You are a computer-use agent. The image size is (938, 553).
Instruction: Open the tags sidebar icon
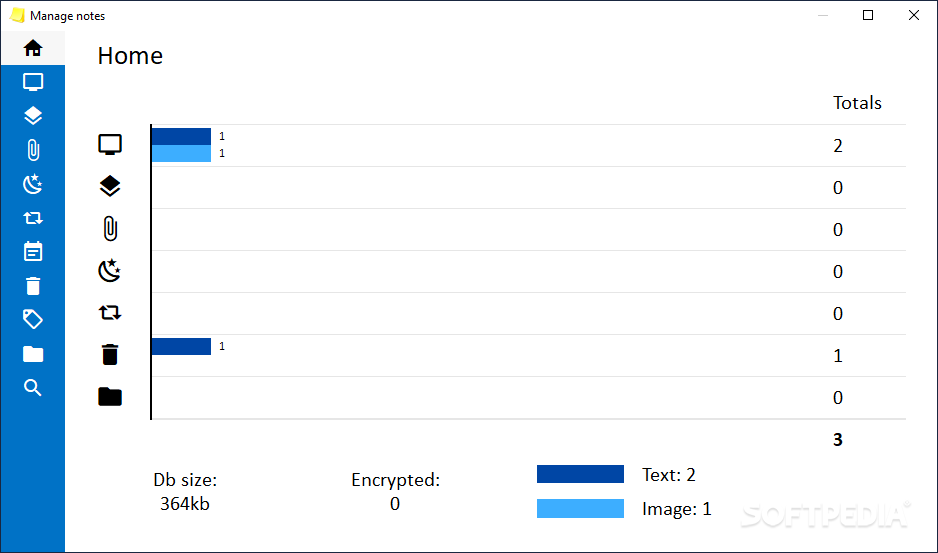click(x=33, y=320)
